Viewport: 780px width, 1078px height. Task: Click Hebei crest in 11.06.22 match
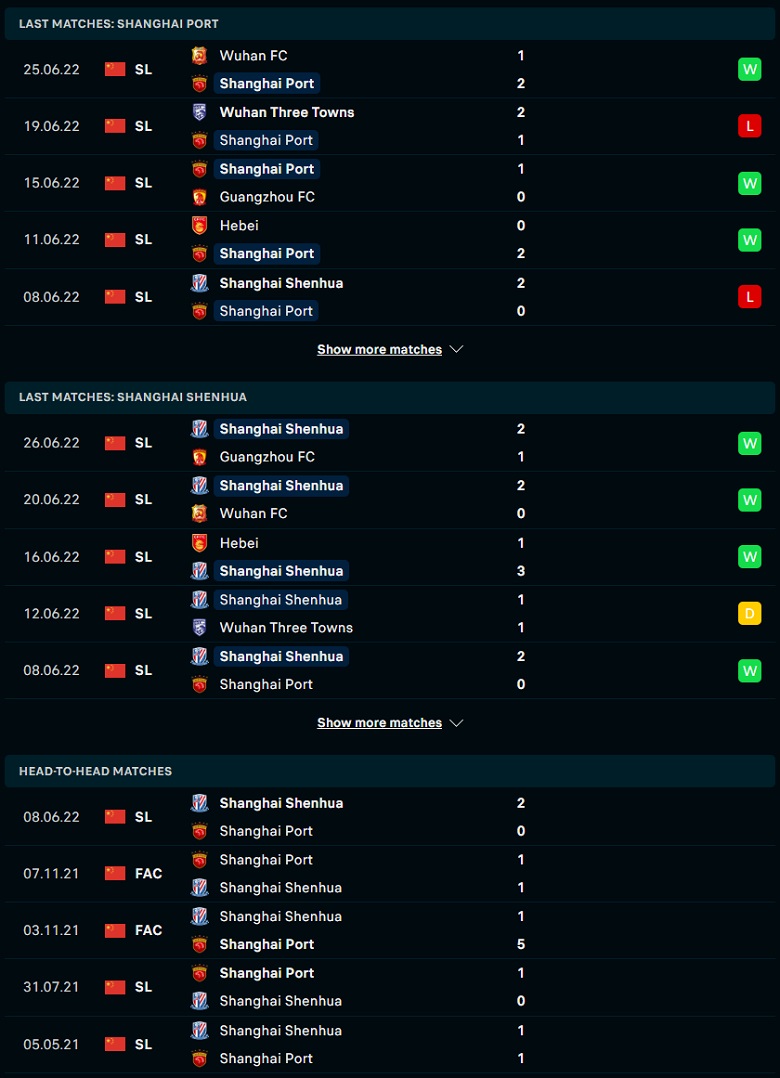tap(199, 226)
